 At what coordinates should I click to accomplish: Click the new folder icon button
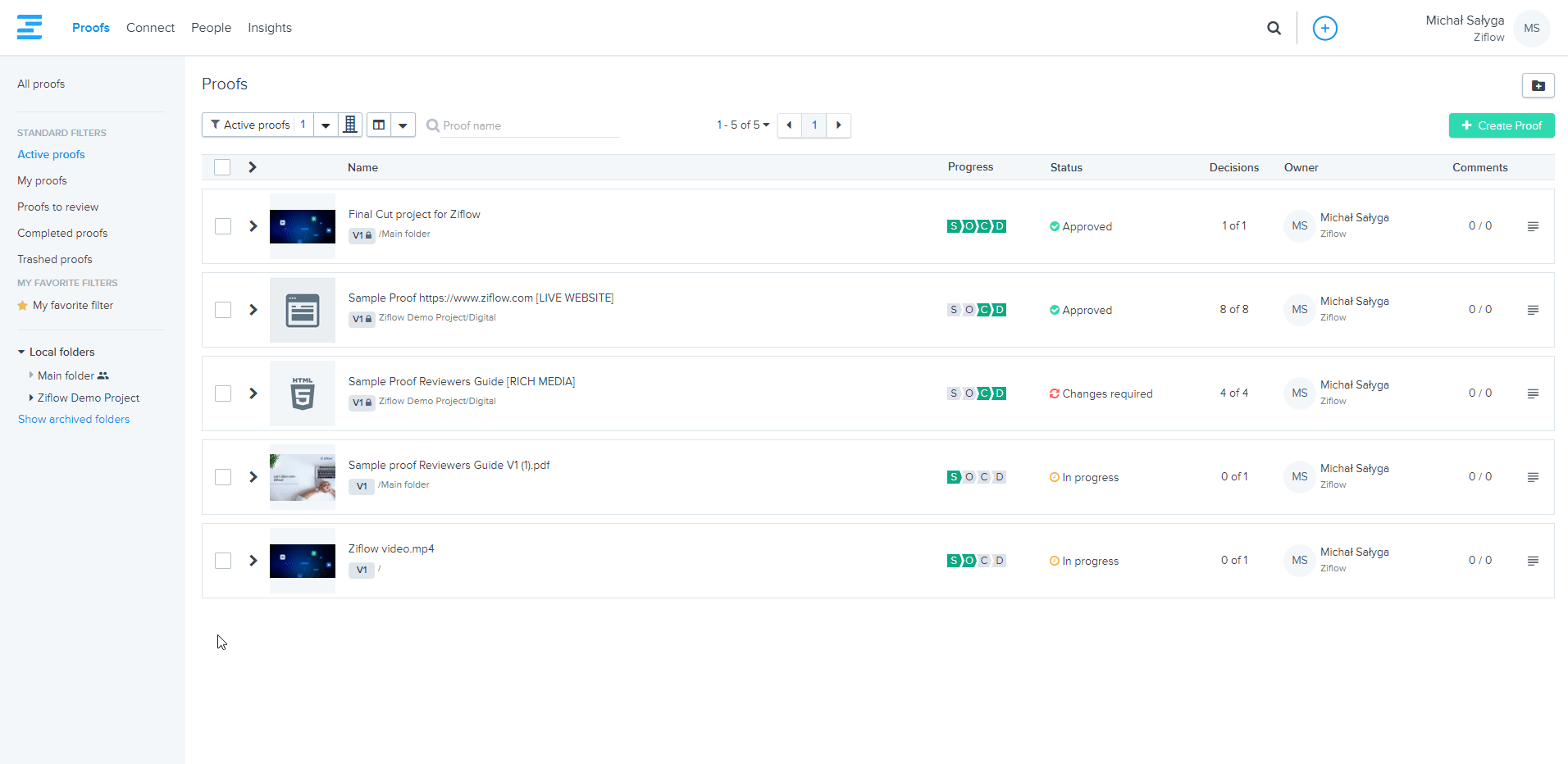1538,85
